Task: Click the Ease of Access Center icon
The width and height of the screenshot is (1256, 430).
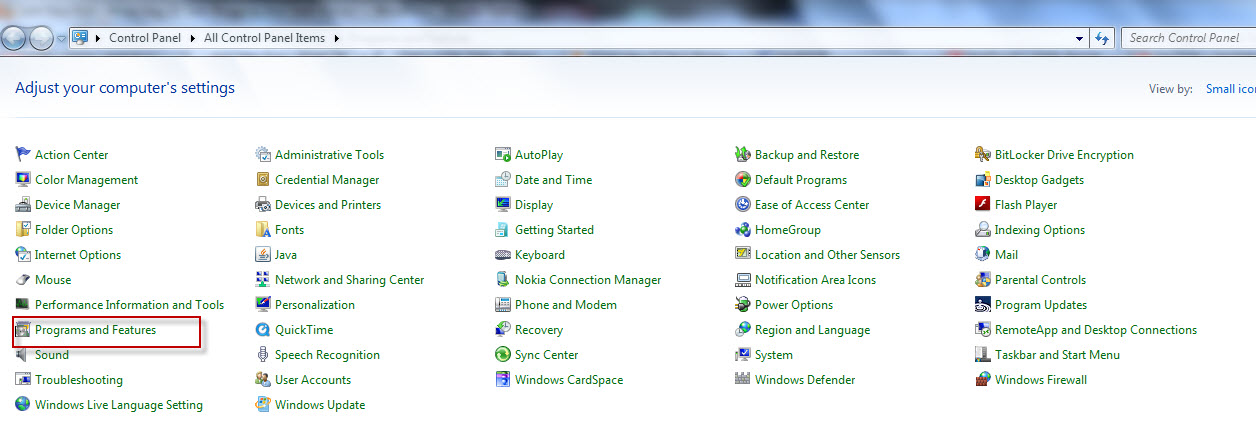Action: 743,204
